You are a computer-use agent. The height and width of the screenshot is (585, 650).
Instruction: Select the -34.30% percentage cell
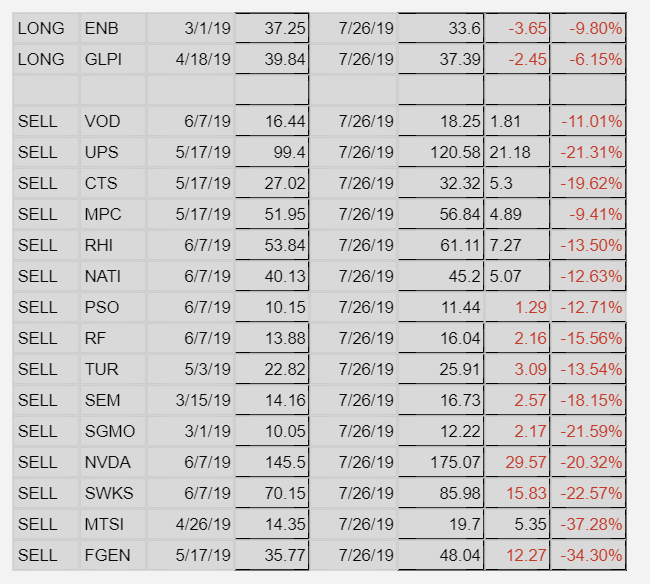click(589, 556)
